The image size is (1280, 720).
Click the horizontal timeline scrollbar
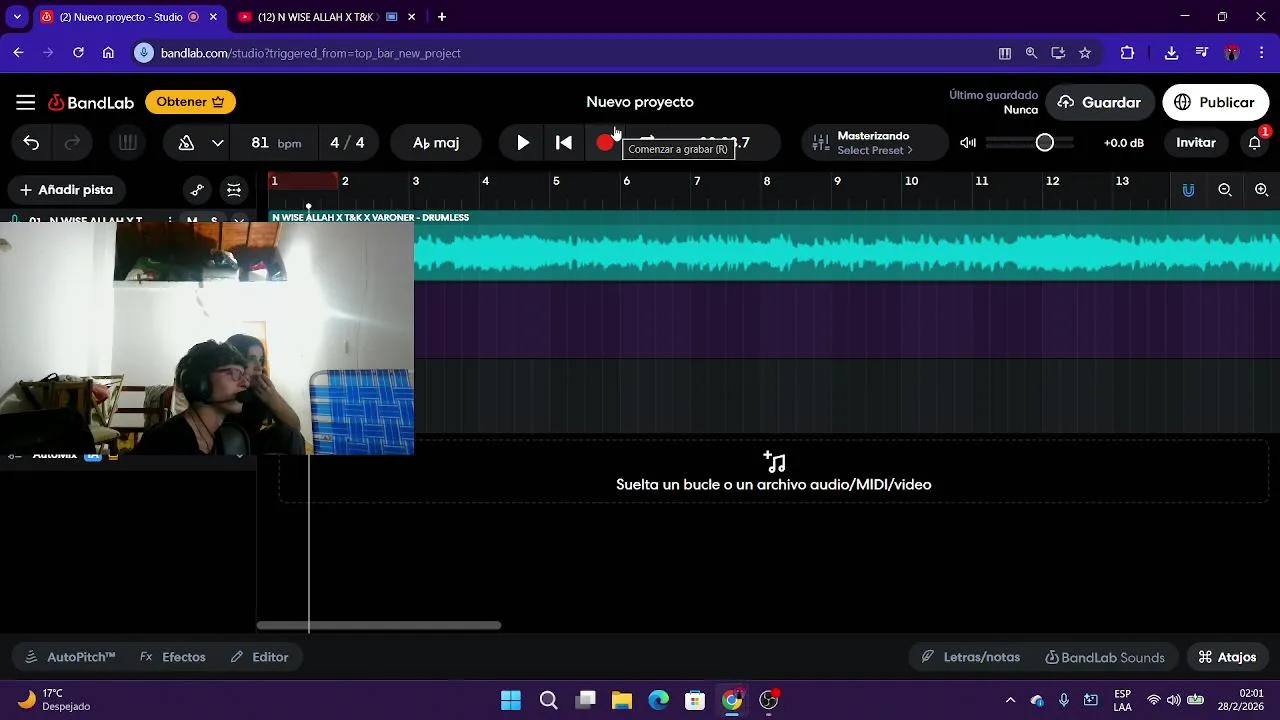coord(379,626)
